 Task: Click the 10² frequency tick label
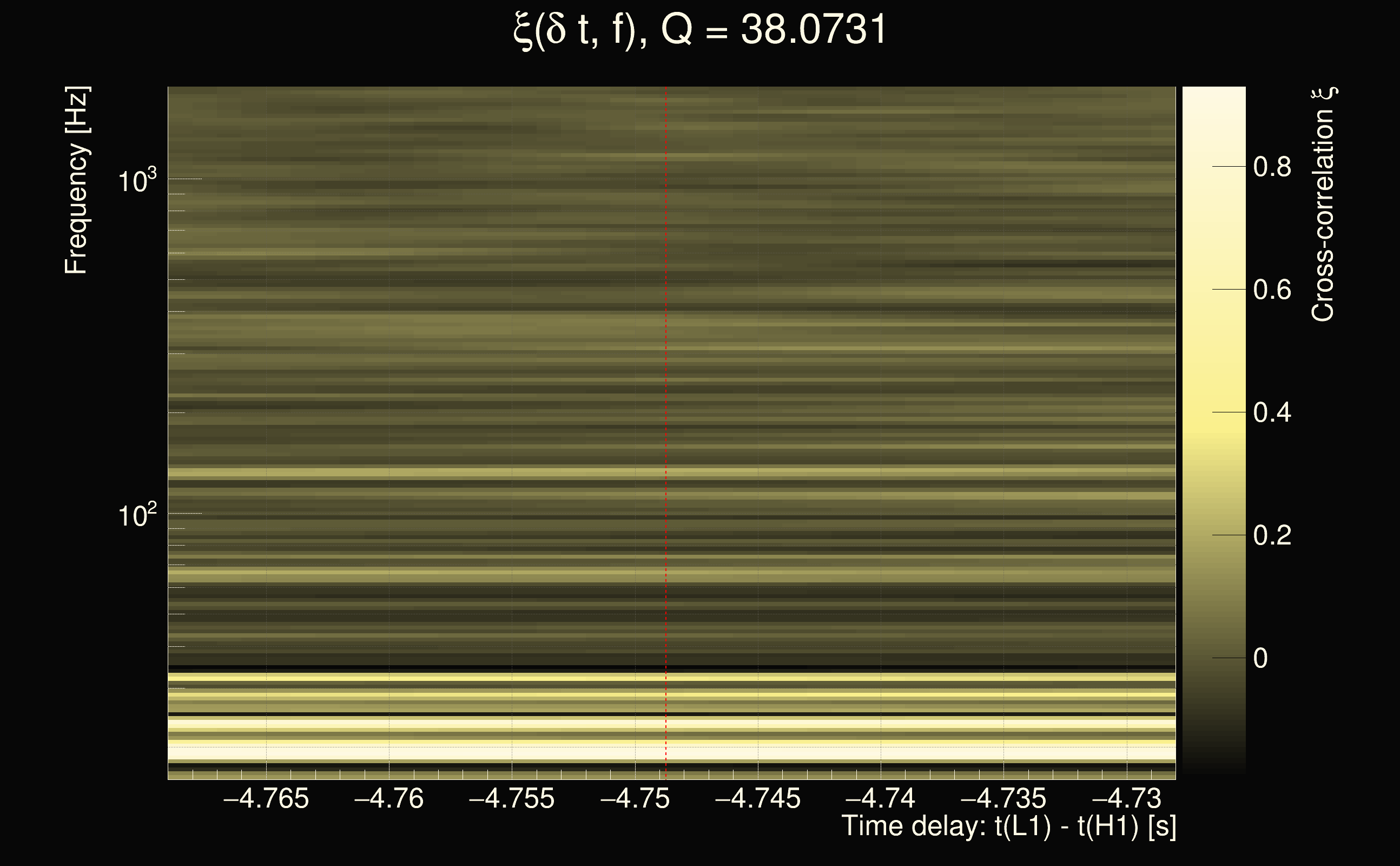click(x=137, y=515)
